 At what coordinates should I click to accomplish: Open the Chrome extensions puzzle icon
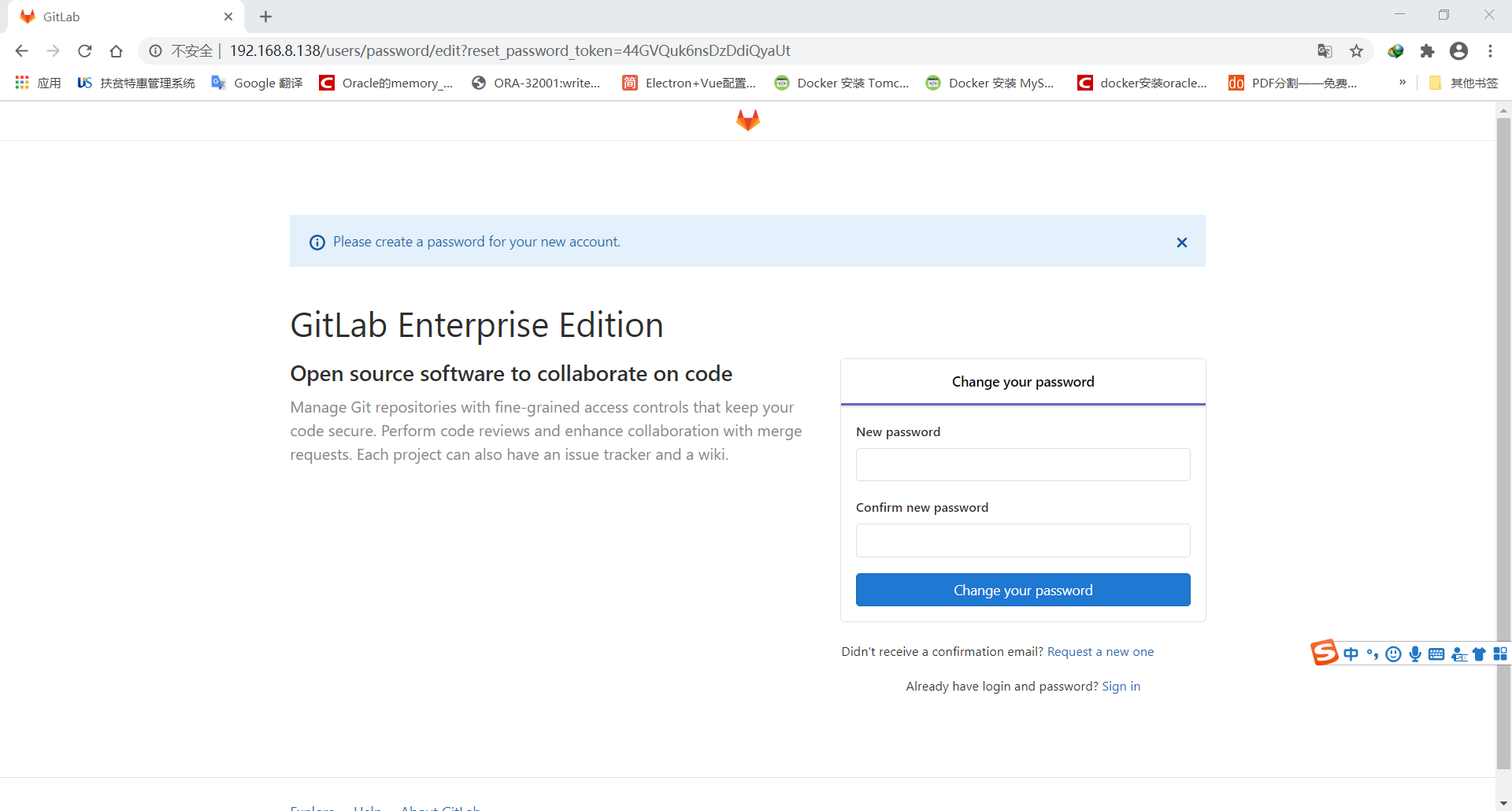click(1428, 50)
